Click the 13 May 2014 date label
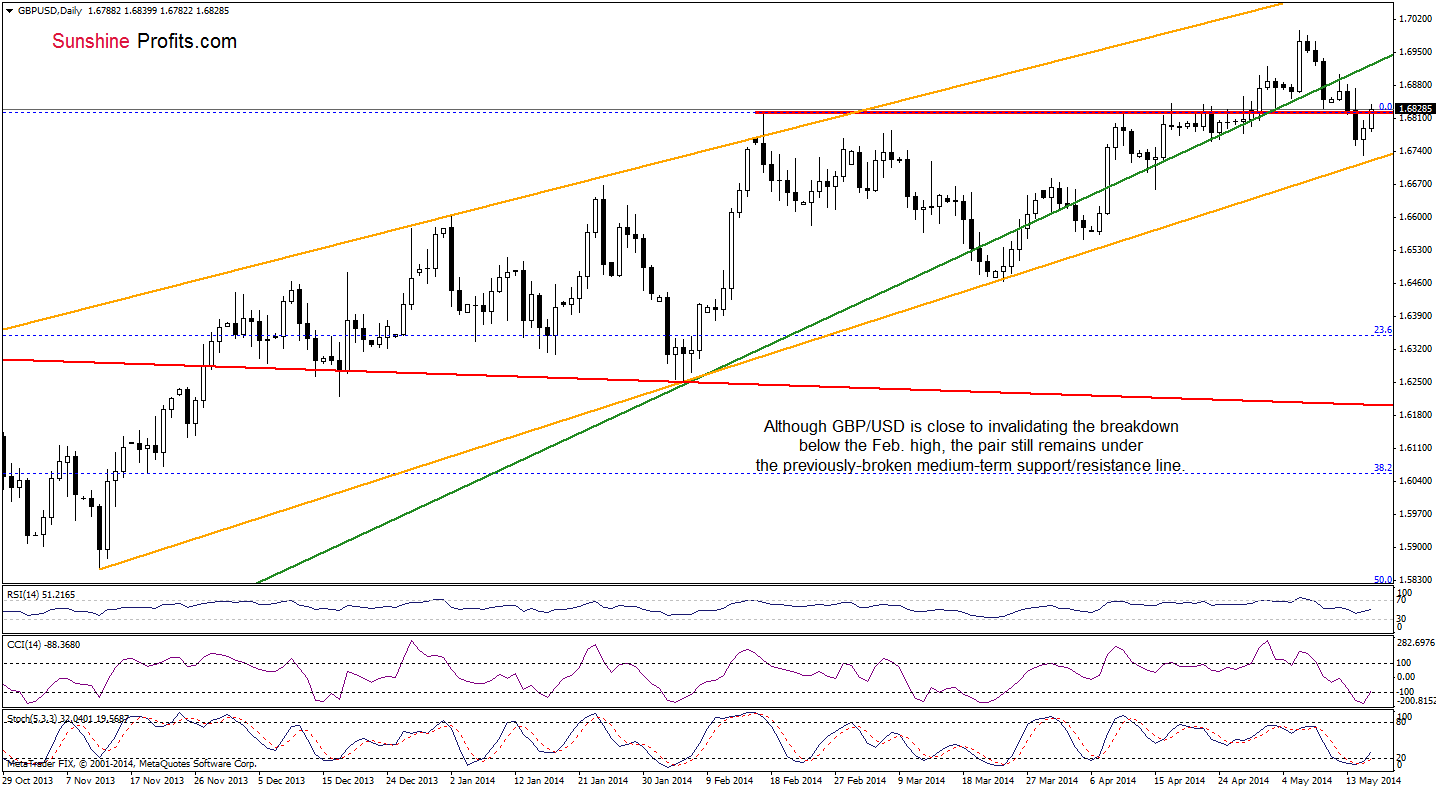 1373,779
